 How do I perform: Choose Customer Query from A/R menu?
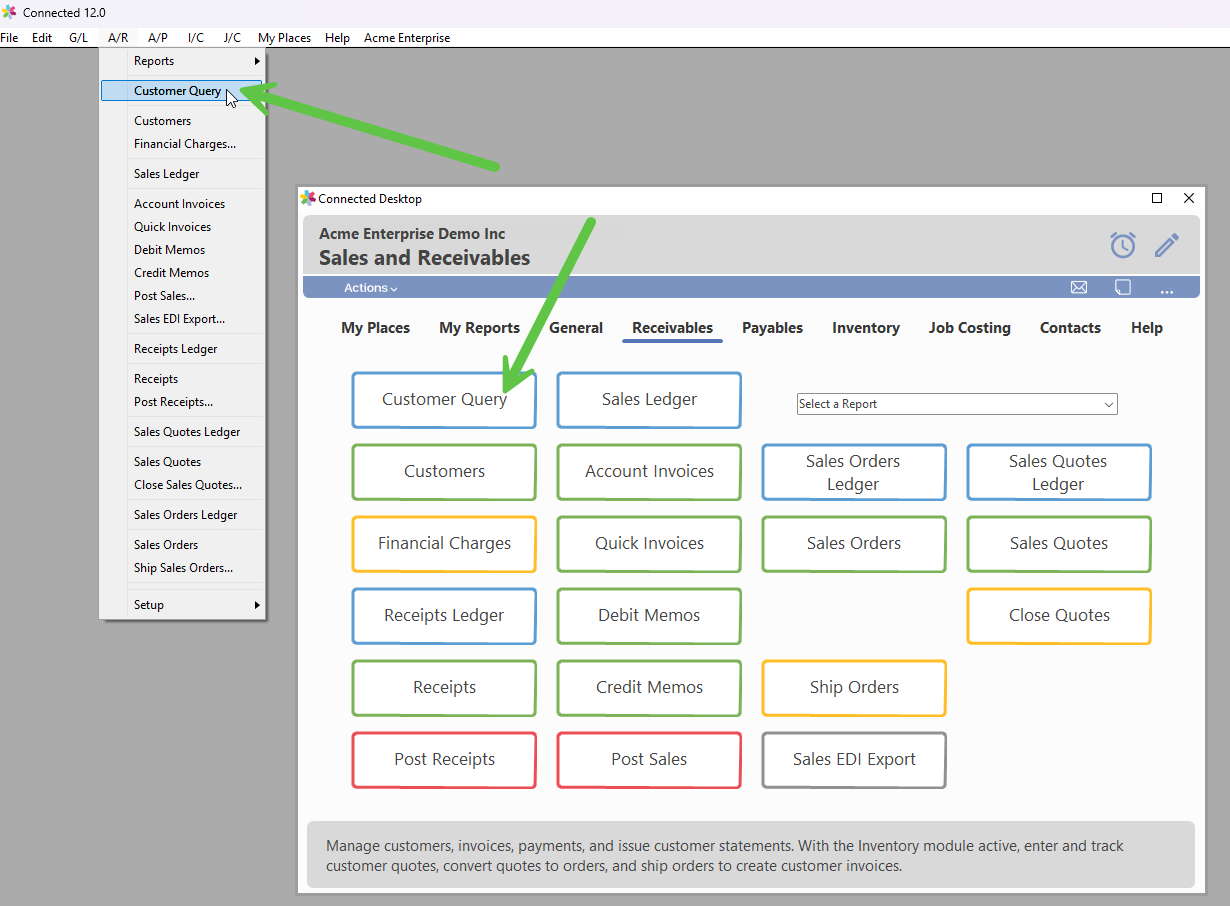pos(182,91)
